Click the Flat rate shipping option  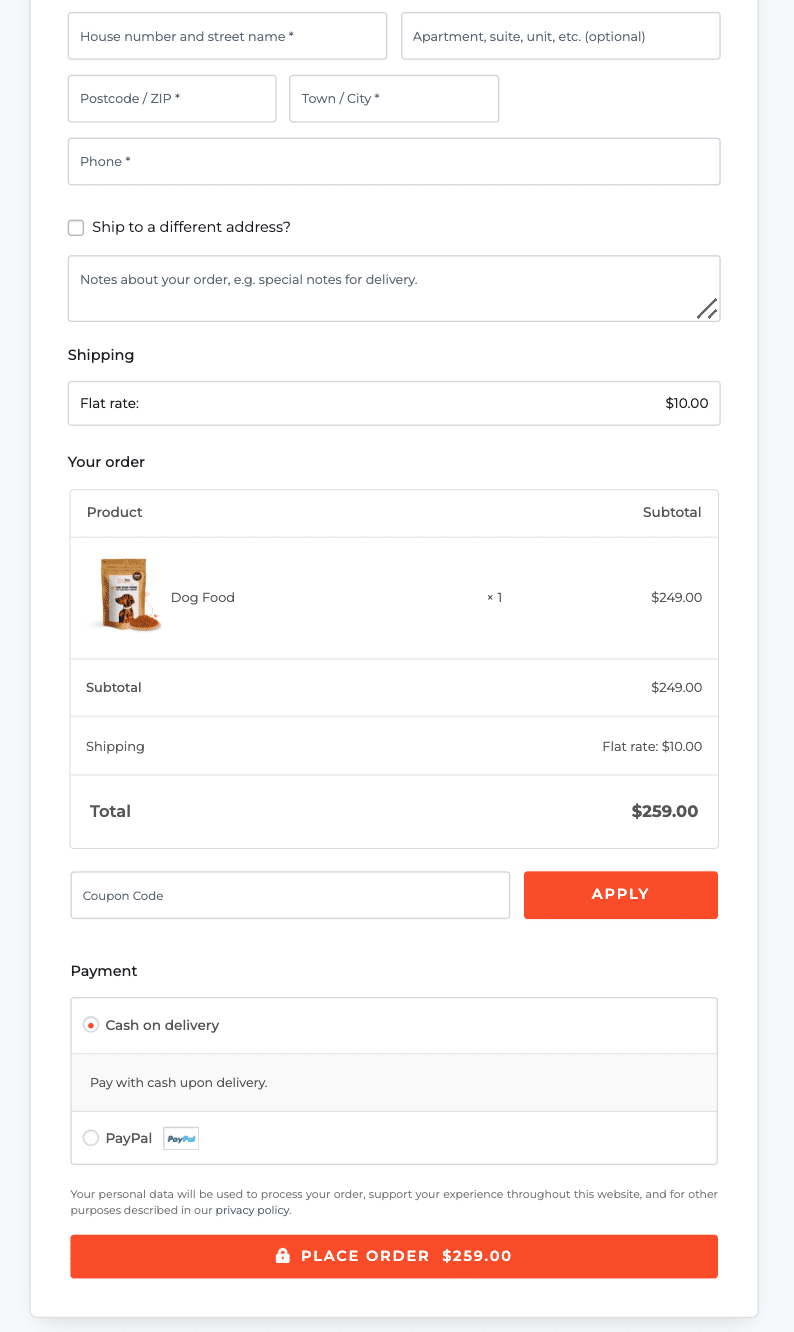(x=394, y=403)
